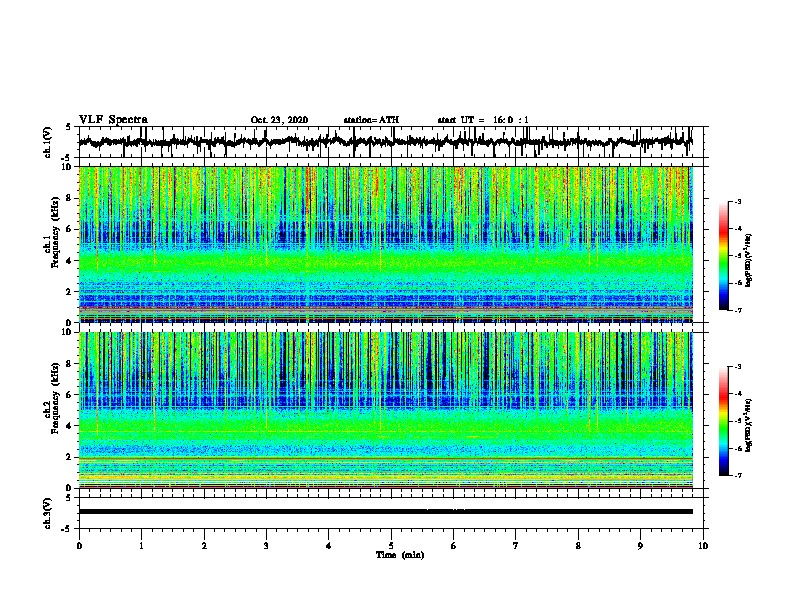Click the ch.1(V) waveform trace
792x612 pixels.
385,142
